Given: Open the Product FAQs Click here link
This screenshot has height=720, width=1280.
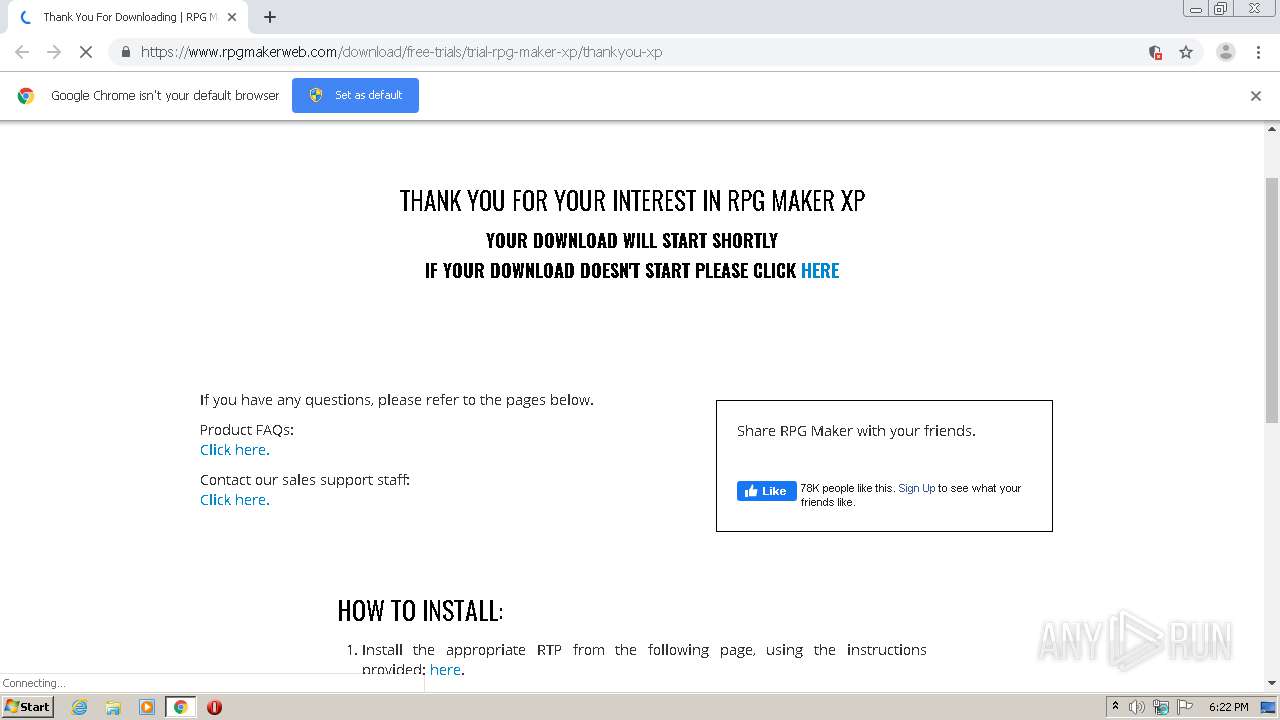Looking at the screenshot, I should (235, 450).
